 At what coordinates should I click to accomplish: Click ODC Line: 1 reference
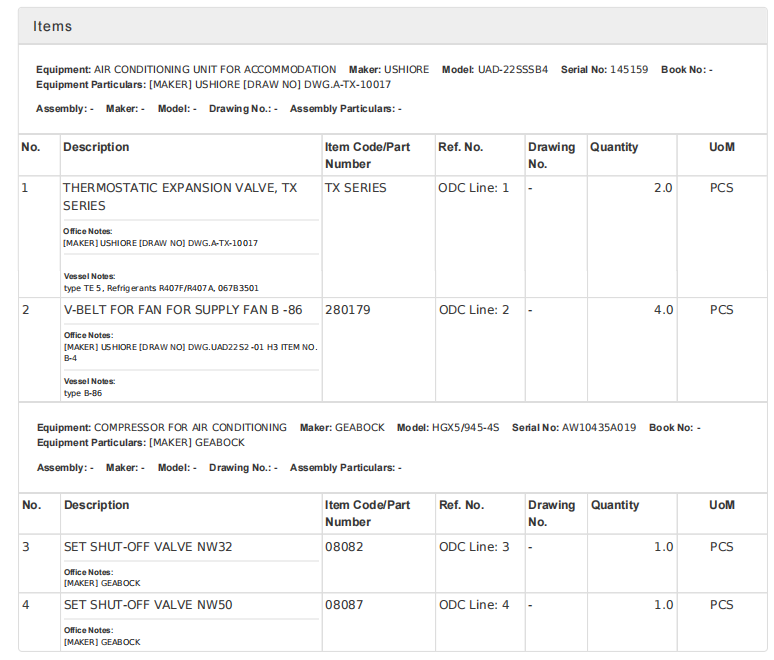(x=473, y=187)
